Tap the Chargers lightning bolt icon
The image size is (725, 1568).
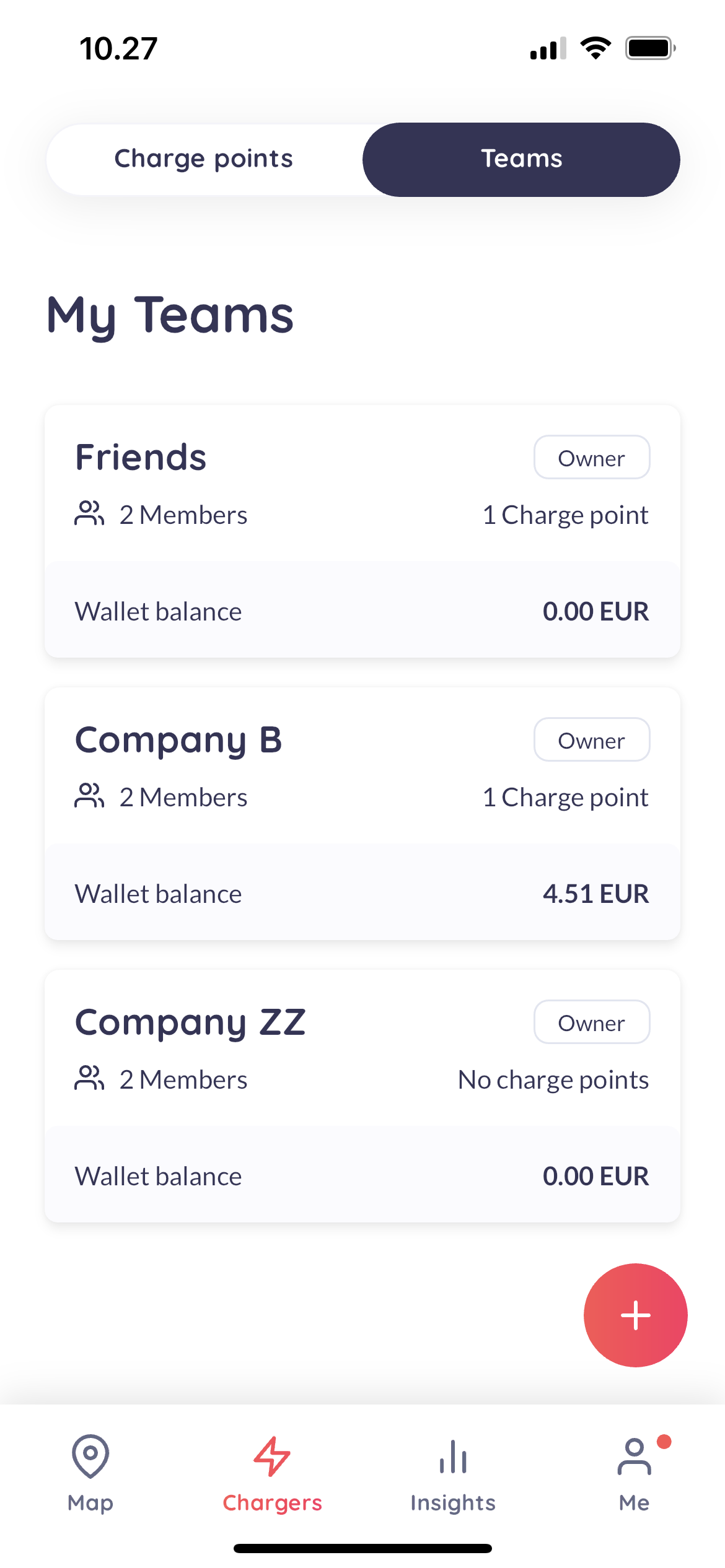(272, 1456)
